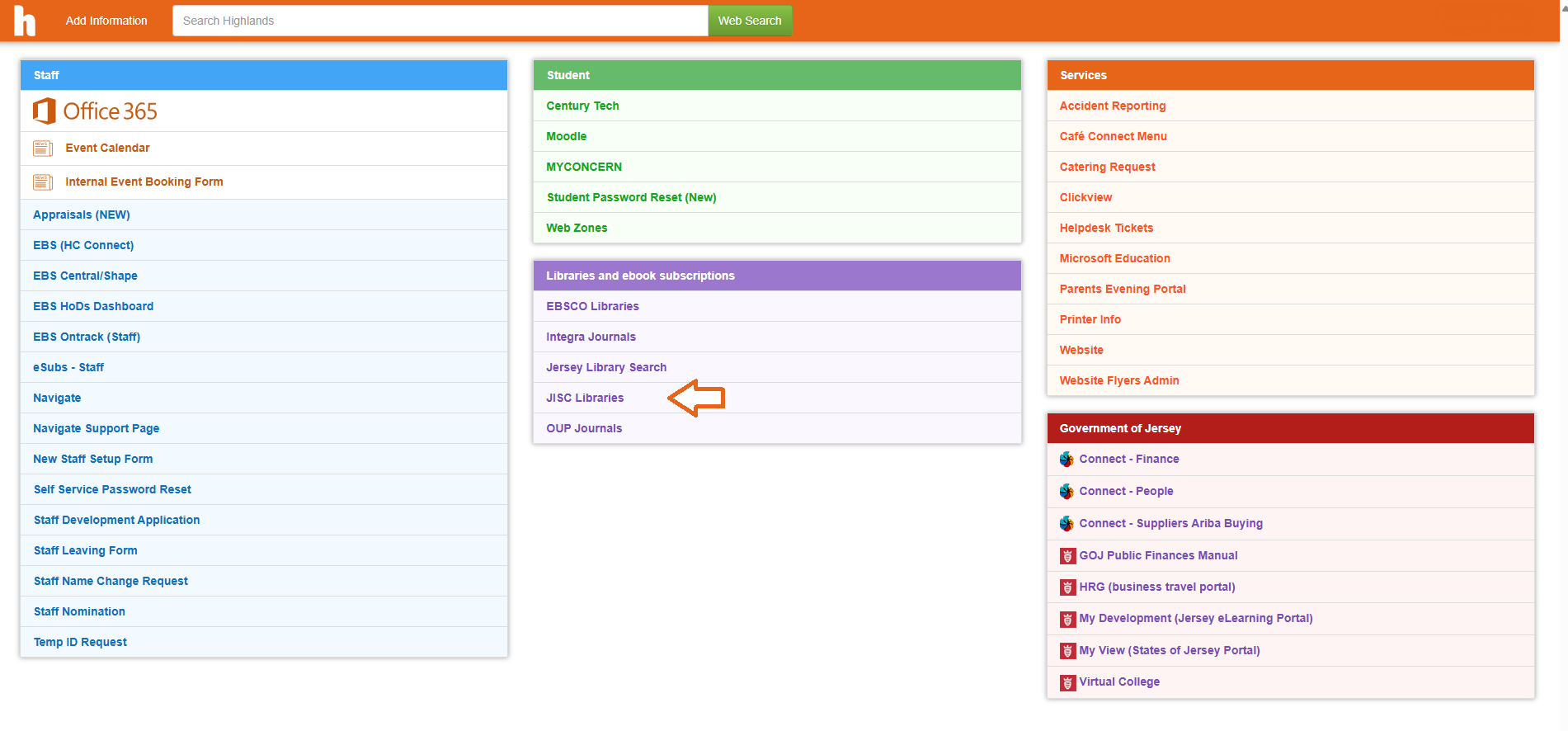The image size is (1568, 731).
Task: Open the JISC Libraries link
Action: pyautogui.click(x=585, y=398)
